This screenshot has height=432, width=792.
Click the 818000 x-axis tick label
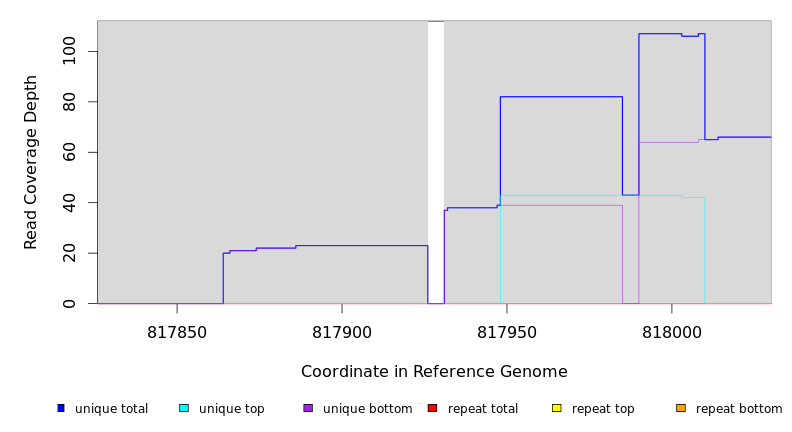(x=671, y=331)
